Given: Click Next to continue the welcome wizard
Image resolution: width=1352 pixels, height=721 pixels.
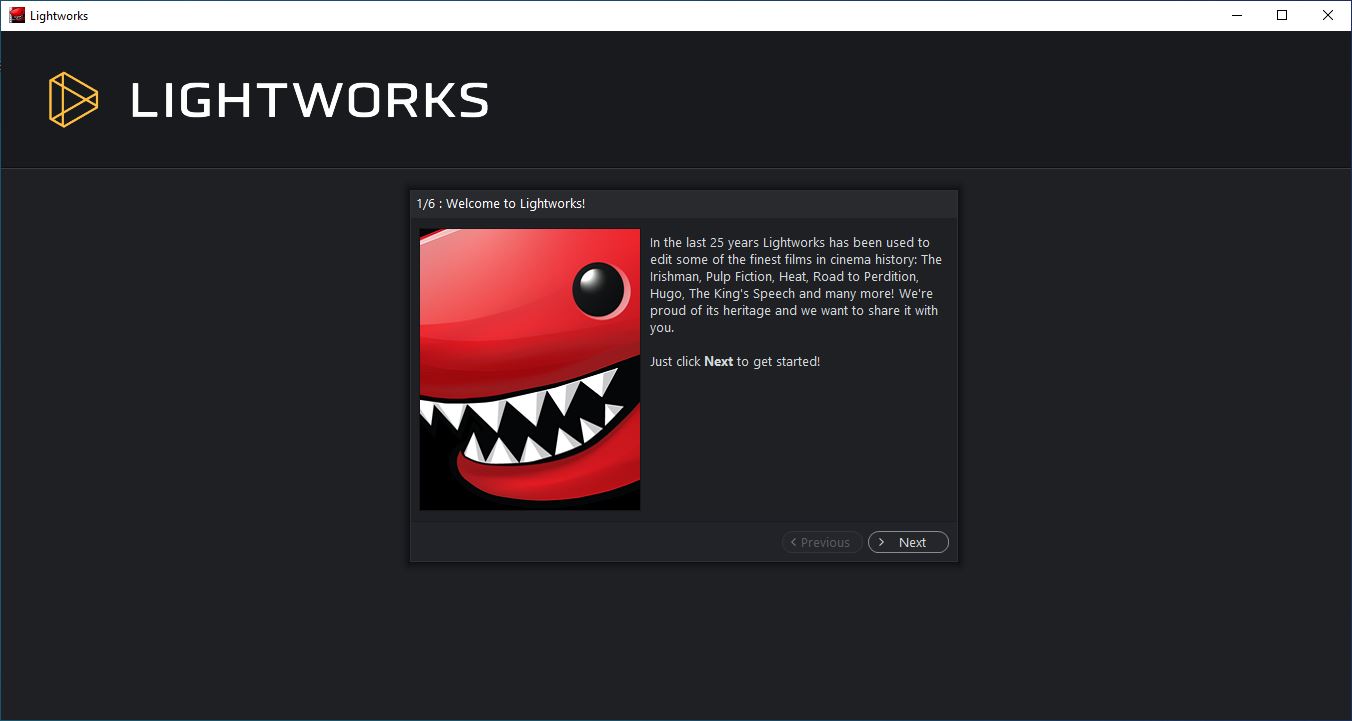Looking at the screenshot, I should (x=908, y=542).
